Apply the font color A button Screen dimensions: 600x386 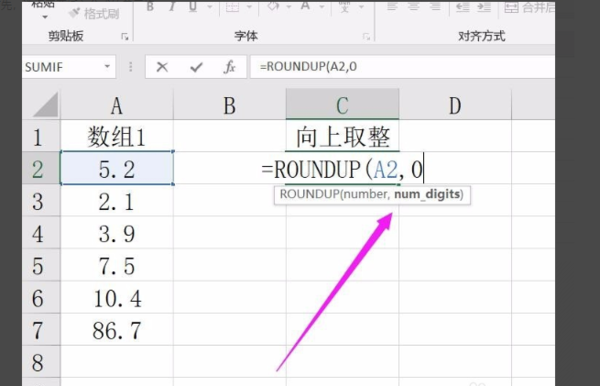(x=305, y=7)
